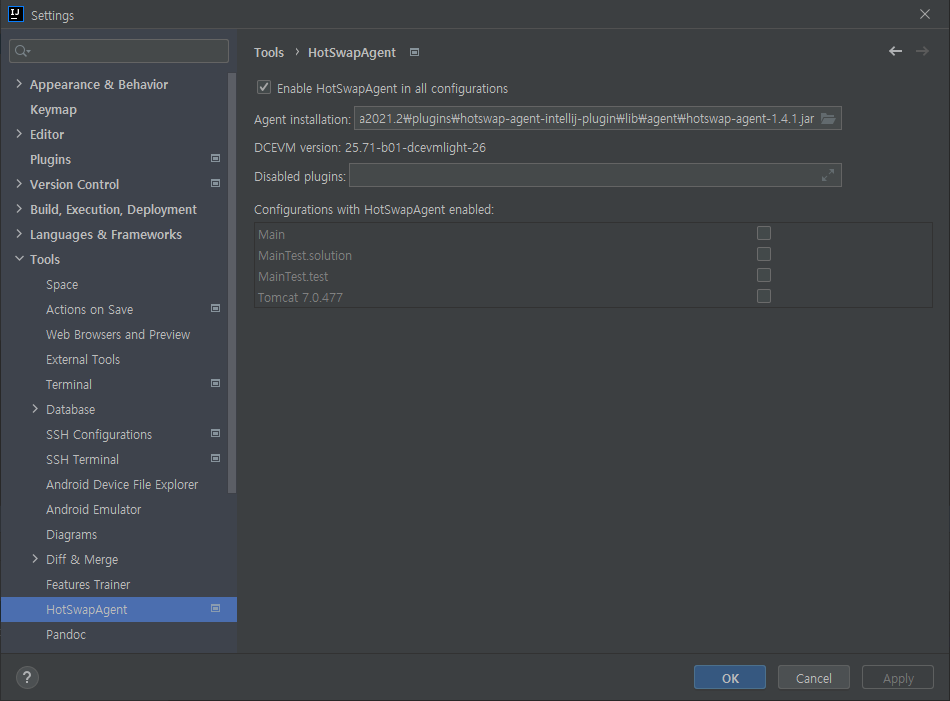Select the MainTest.test row
This screenshot has height=701, width=950.
point(593,276)
